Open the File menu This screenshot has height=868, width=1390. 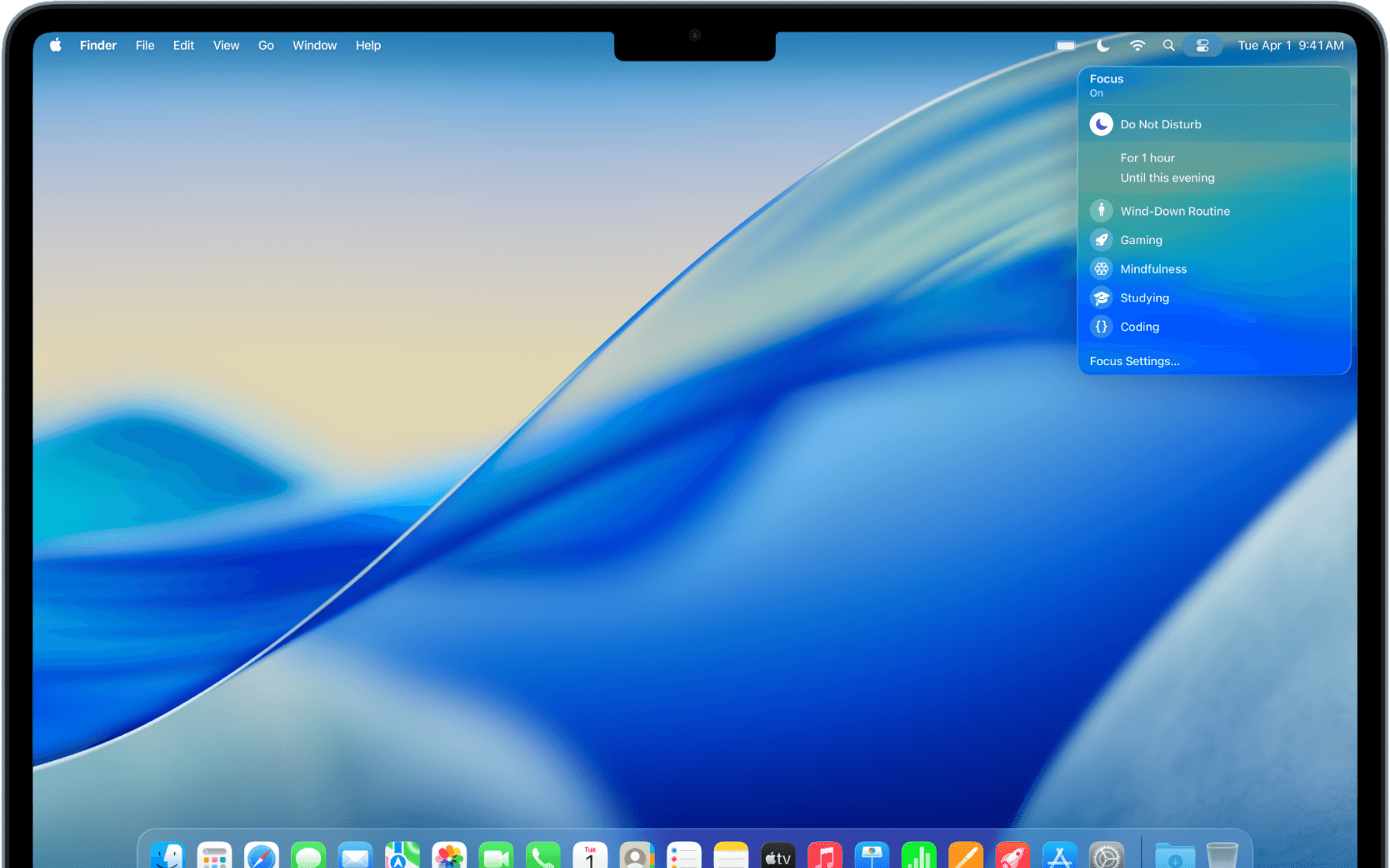point(145,46)
